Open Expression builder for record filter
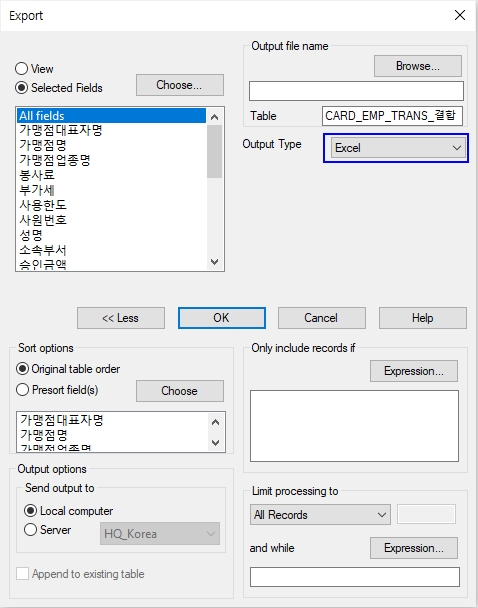 click(414, 371)
